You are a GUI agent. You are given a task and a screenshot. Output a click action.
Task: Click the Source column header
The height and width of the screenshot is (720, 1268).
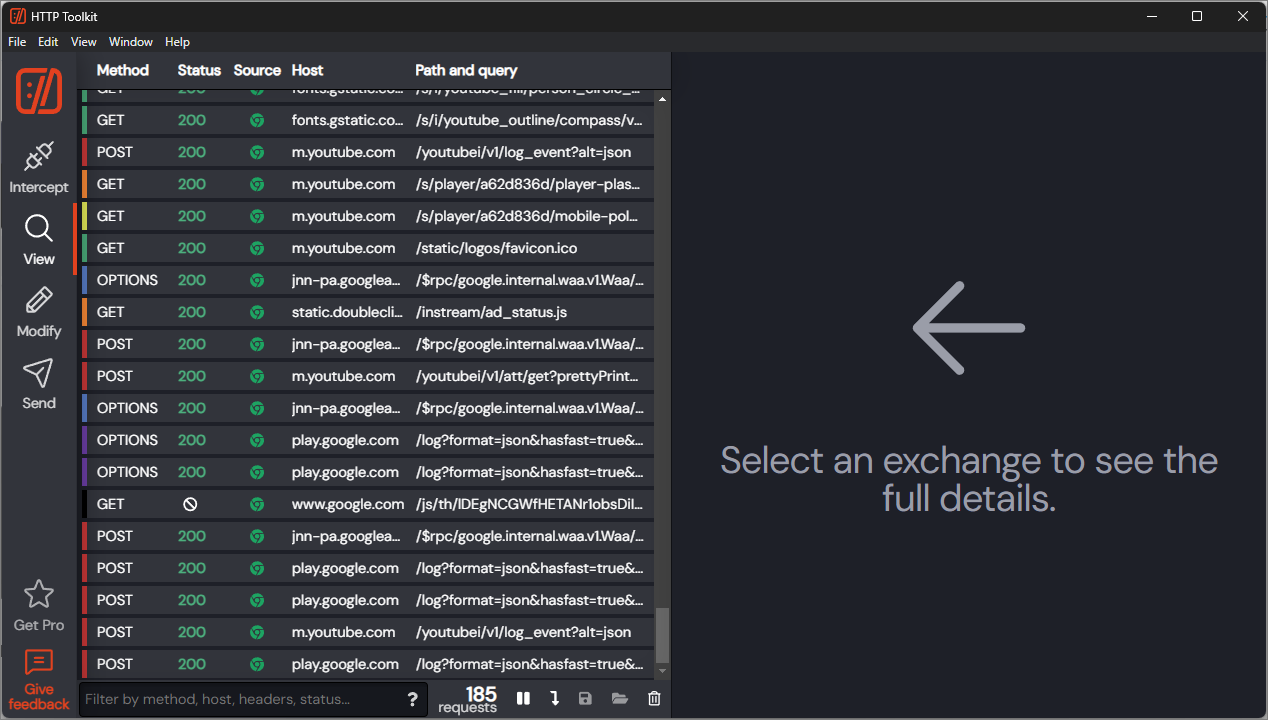[x=257, y=70]
